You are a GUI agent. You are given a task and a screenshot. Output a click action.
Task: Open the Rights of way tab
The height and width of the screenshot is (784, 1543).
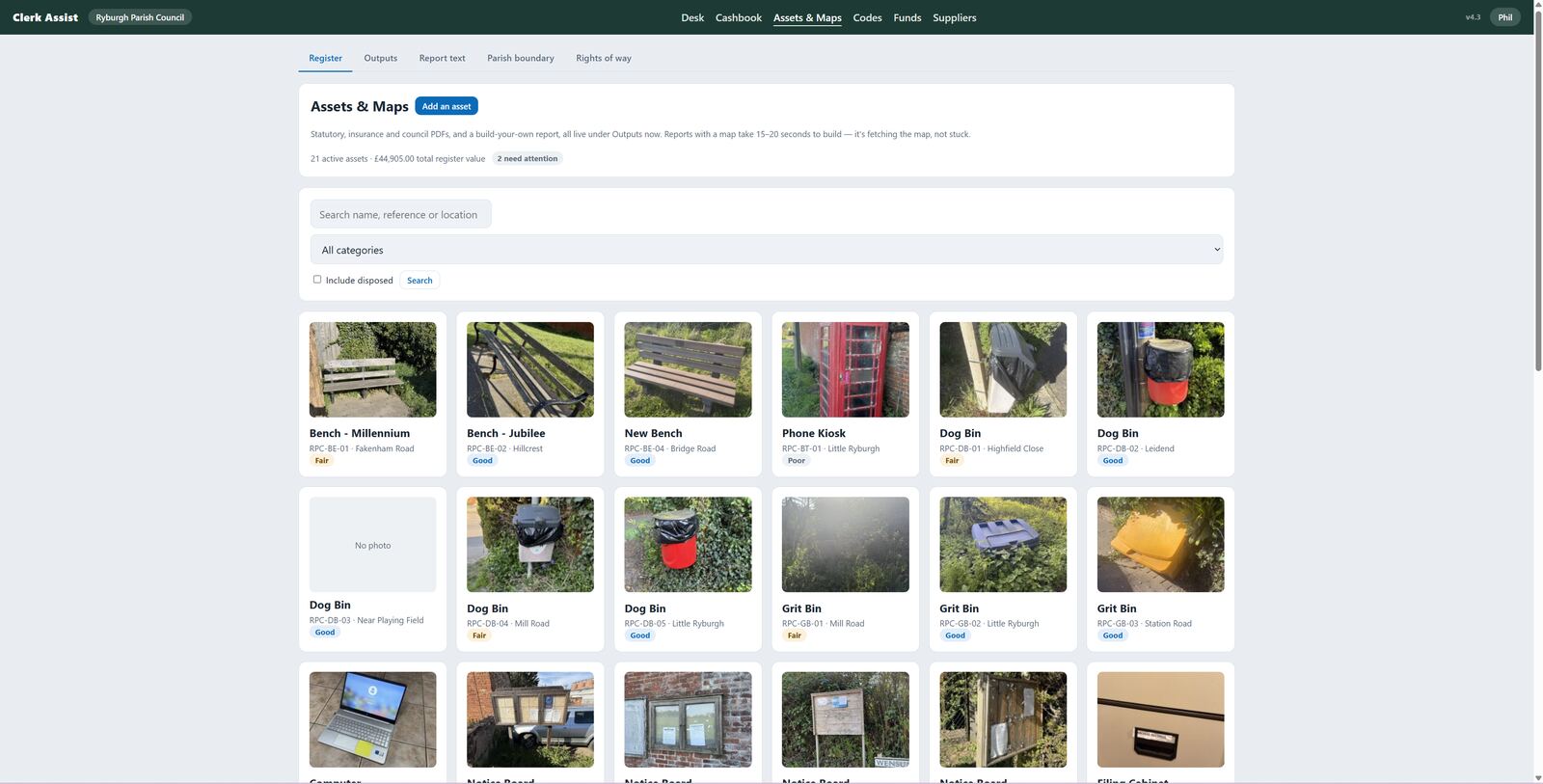604,58
